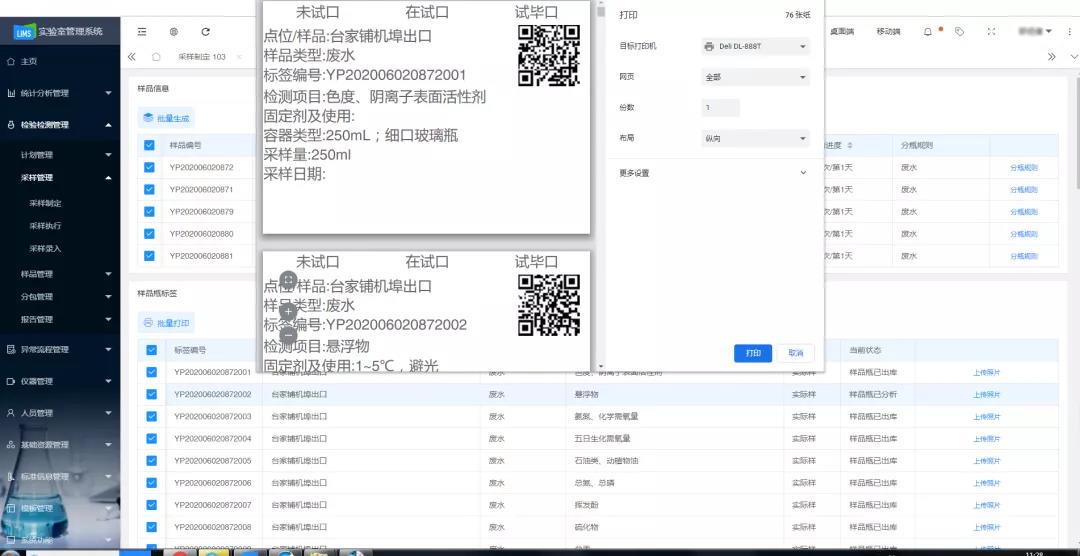Click the home tab icon in tab bar
The image size is (1080, 556).
(156, 56)
